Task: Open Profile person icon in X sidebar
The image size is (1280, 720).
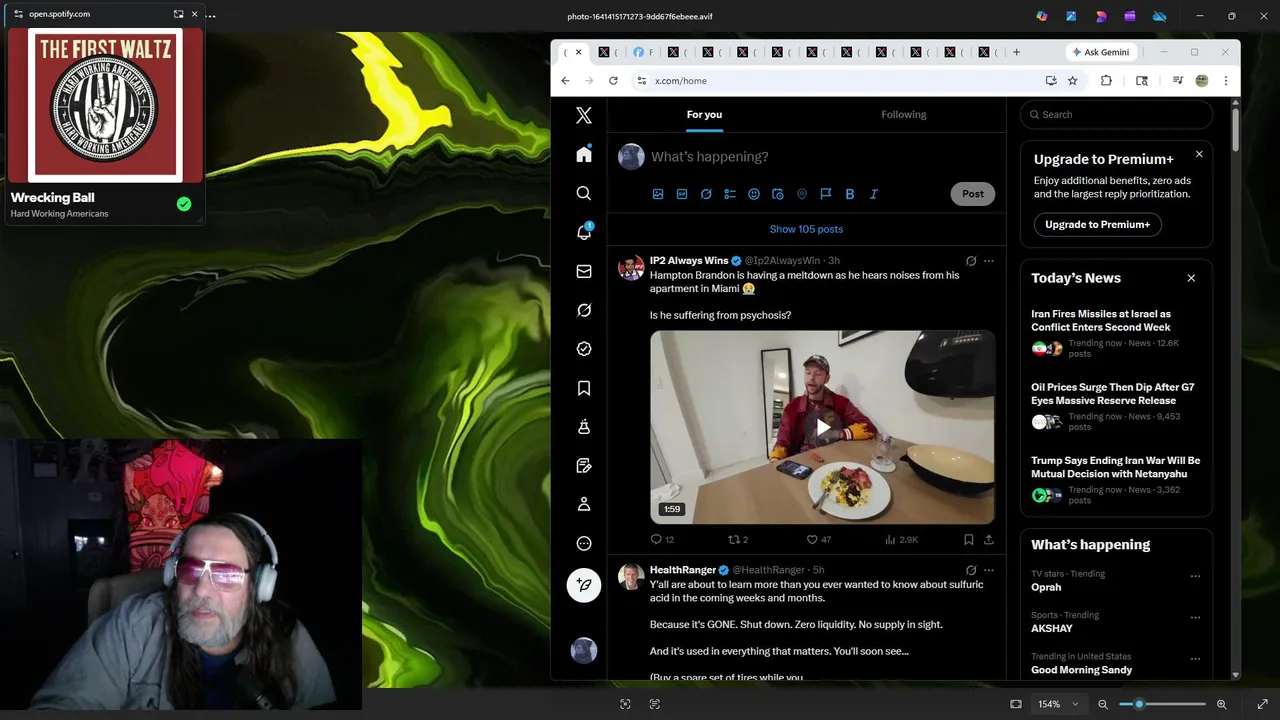Action: [x=584, y=504]
